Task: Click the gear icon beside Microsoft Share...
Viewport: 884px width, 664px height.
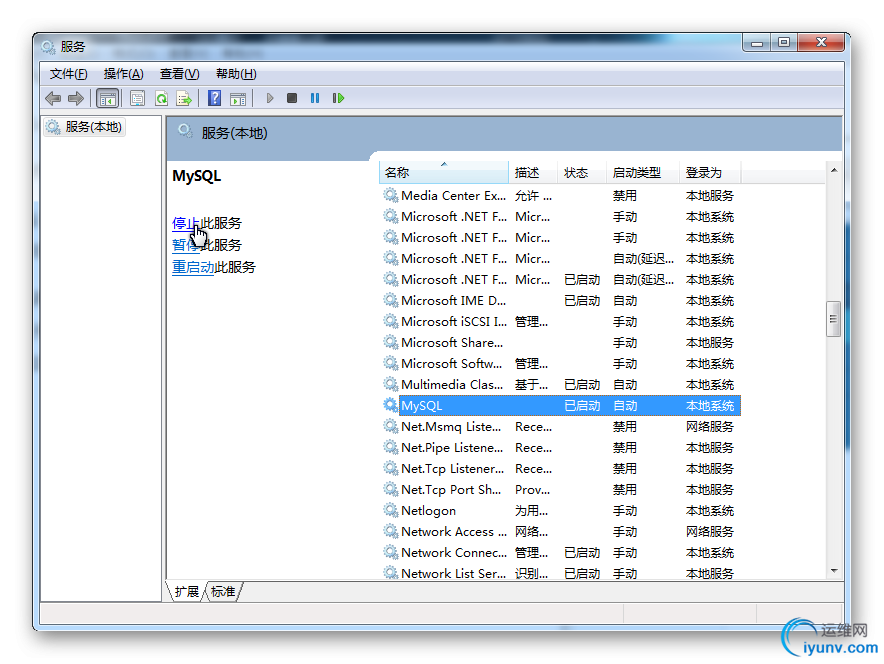Action: coord(390,342)
